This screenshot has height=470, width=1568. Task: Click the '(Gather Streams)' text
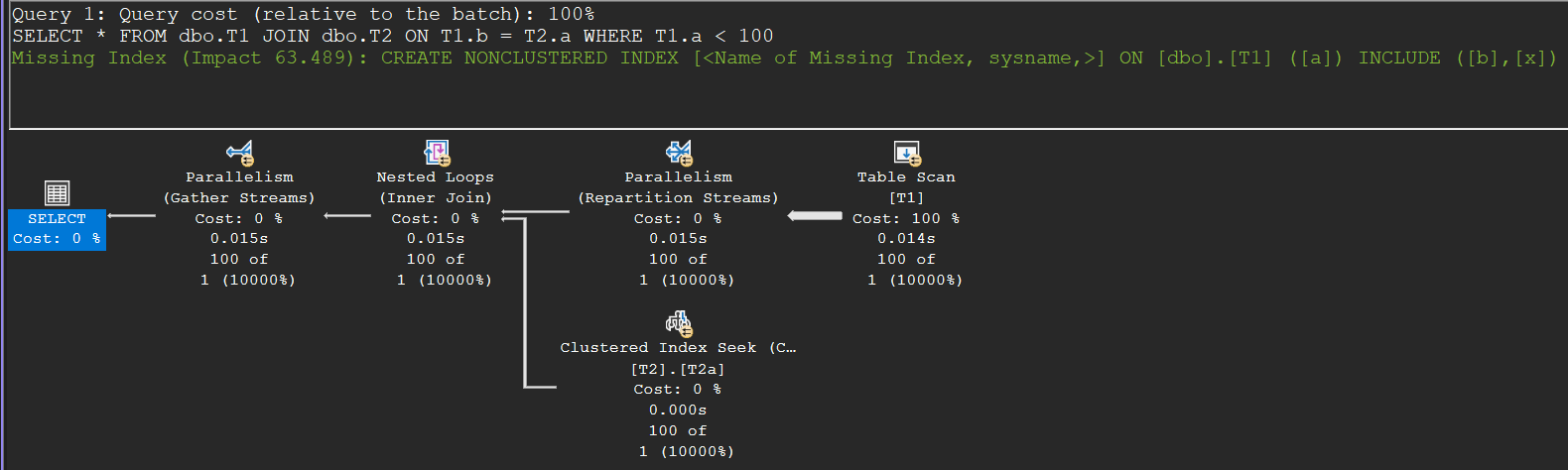[239, 198]
